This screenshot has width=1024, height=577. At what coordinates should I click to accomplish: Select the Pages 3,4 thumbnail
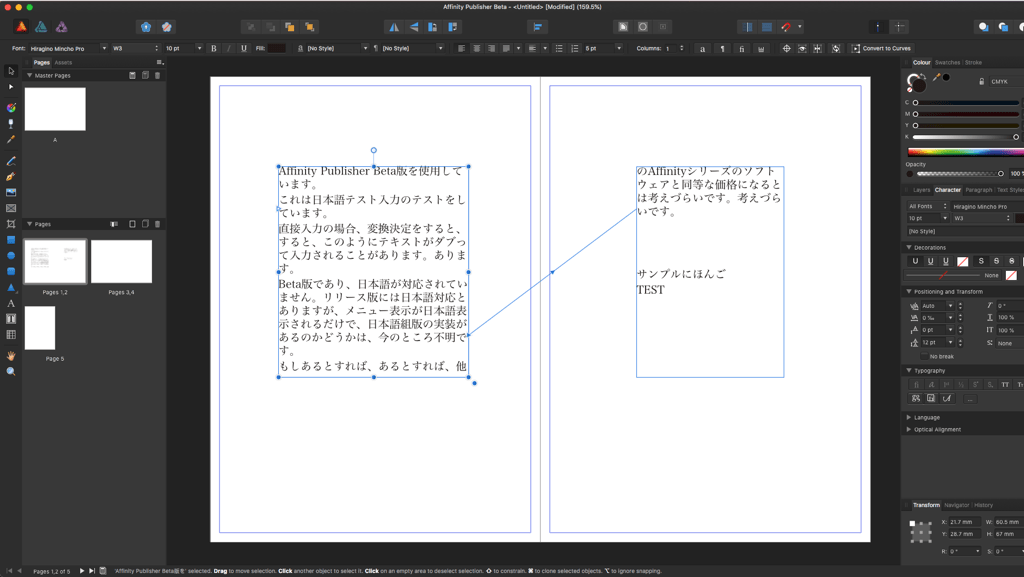pos(121,261)
